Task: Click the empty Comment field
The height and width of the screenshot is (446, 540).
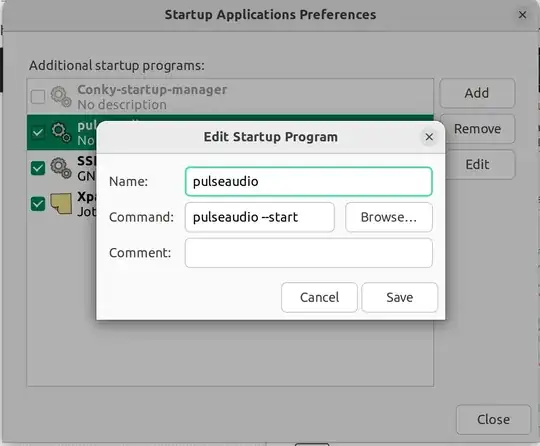Action: click(309, 253)
